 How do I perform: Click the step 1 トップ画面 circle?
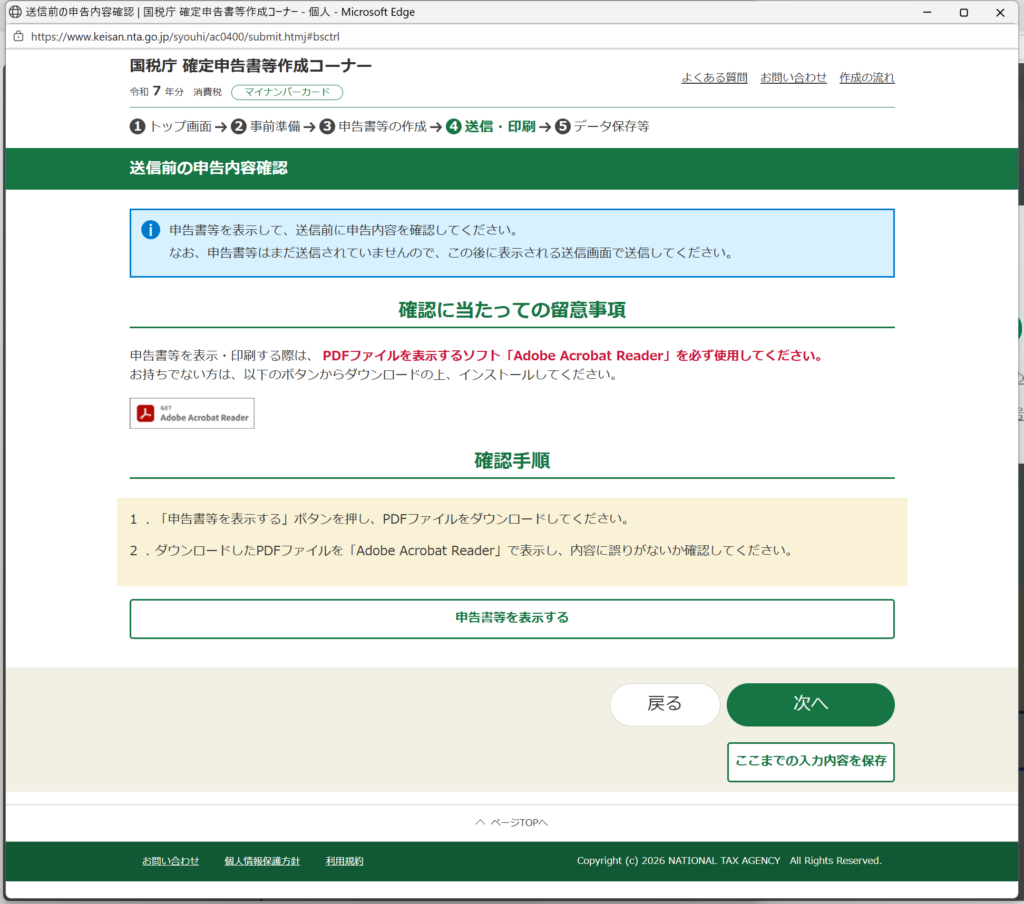(137, 127)
